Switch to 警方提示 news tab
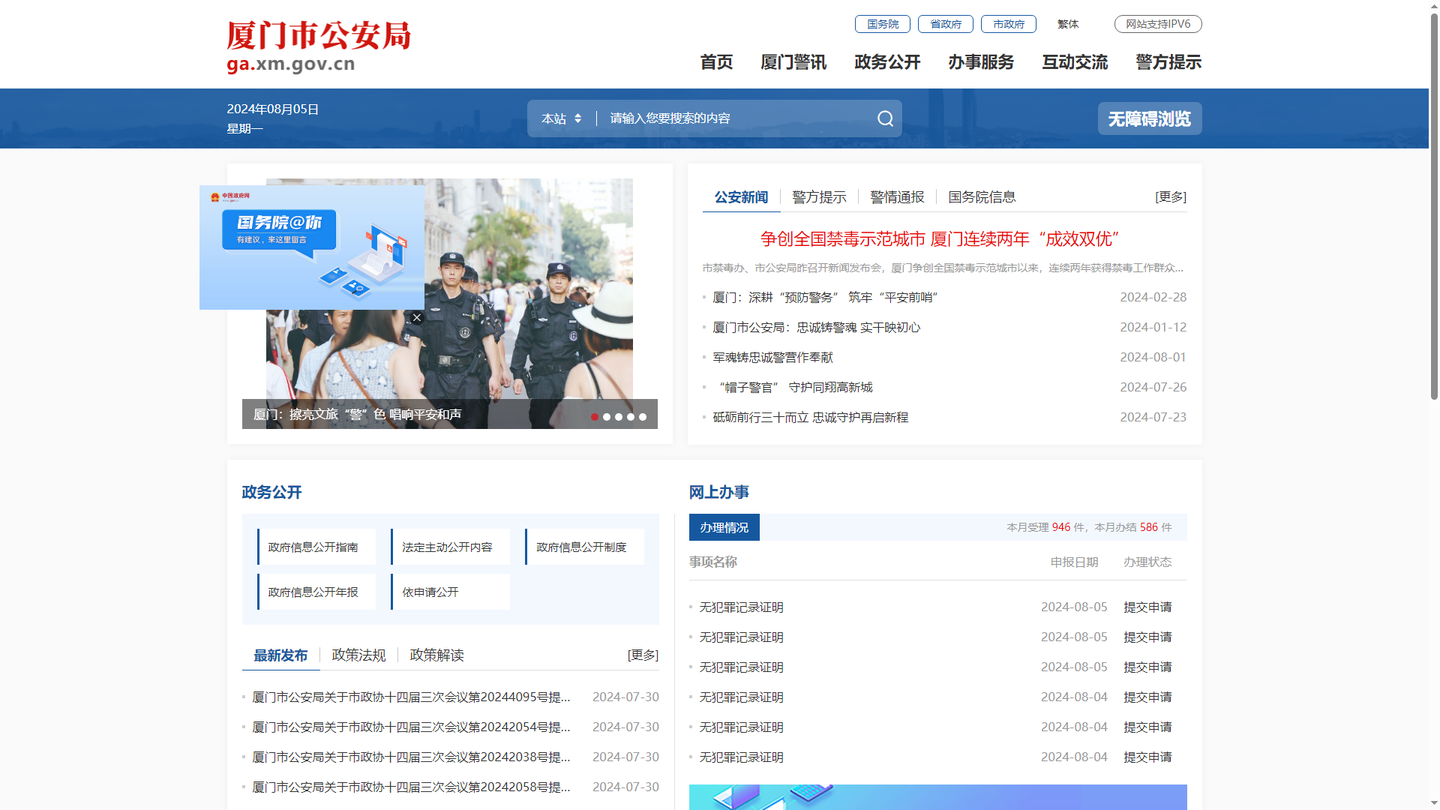The width and height of the screenshot is (1440, 810). point(819,197)
